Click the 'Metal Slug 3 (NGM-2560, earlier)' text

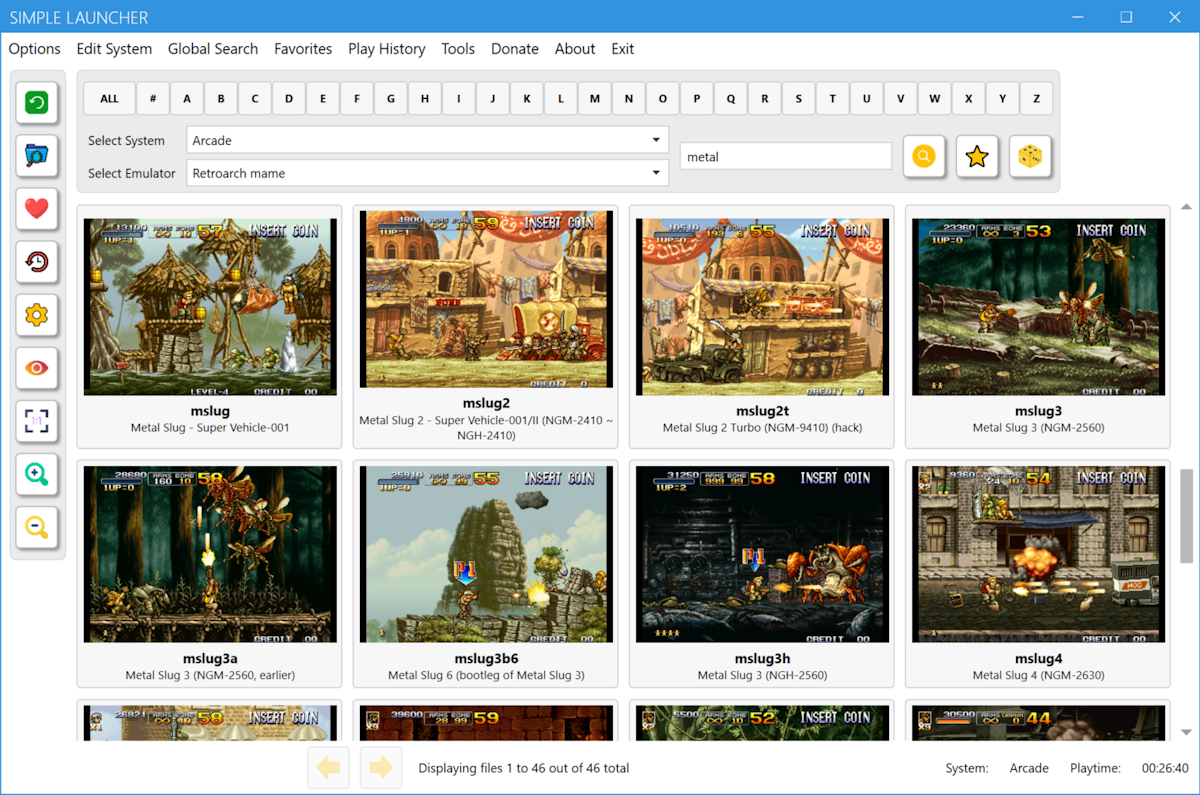coord(210,675)
